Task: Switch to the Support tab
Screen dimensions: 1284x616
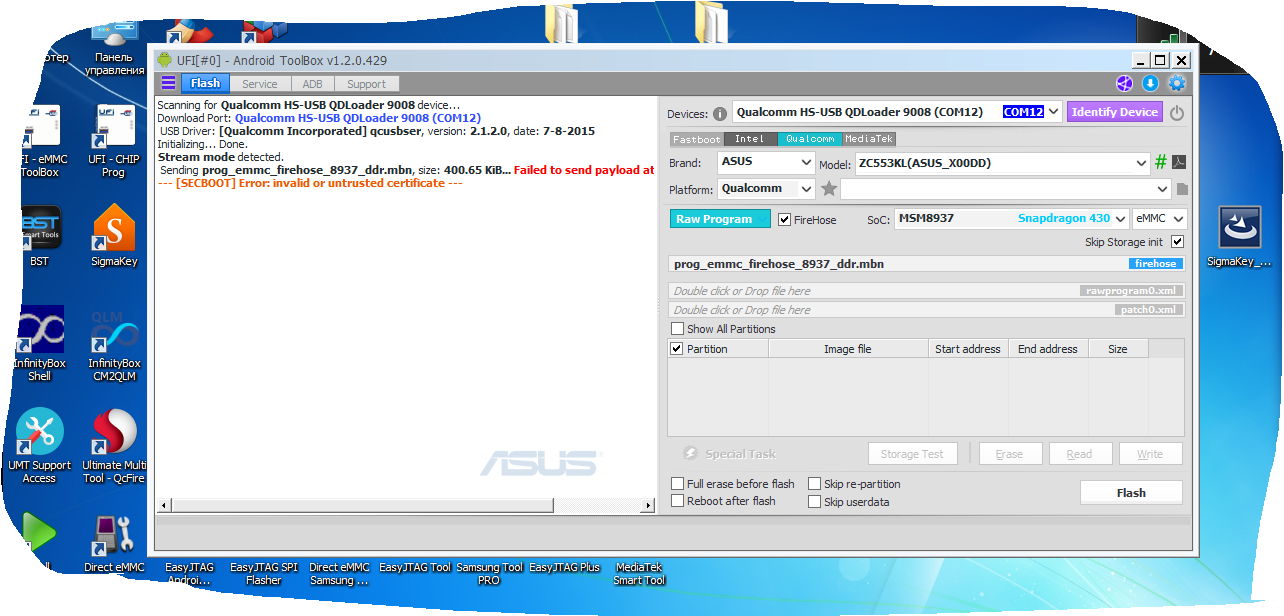Action: [366, 84]
